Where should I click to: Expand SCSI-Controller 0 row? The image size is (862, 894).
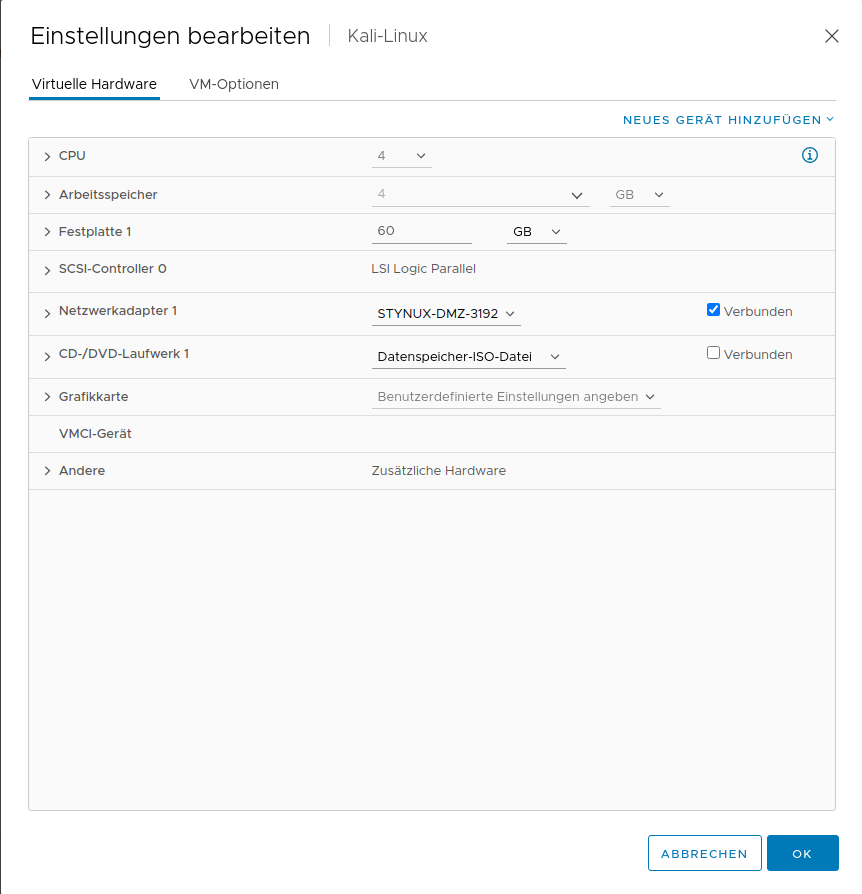47,270
